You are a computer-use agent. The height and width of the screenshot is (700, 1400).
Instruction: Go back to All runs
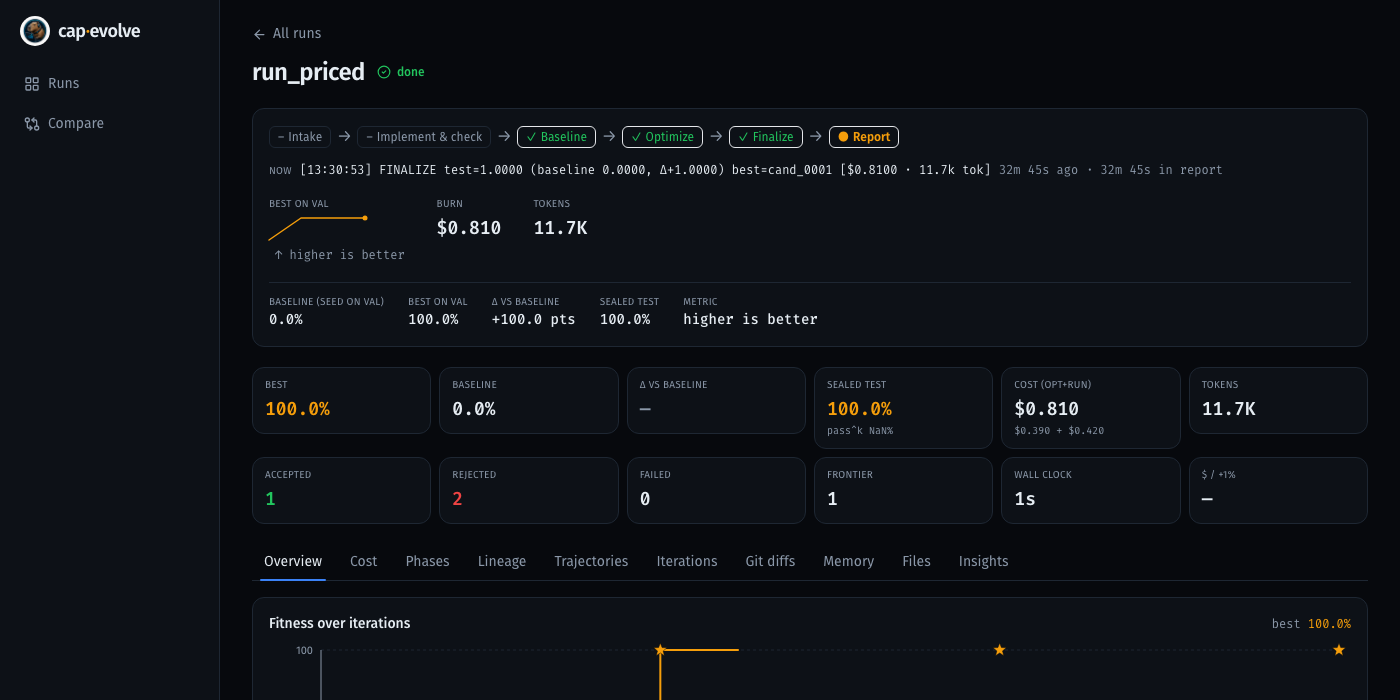tap(287, 34)
